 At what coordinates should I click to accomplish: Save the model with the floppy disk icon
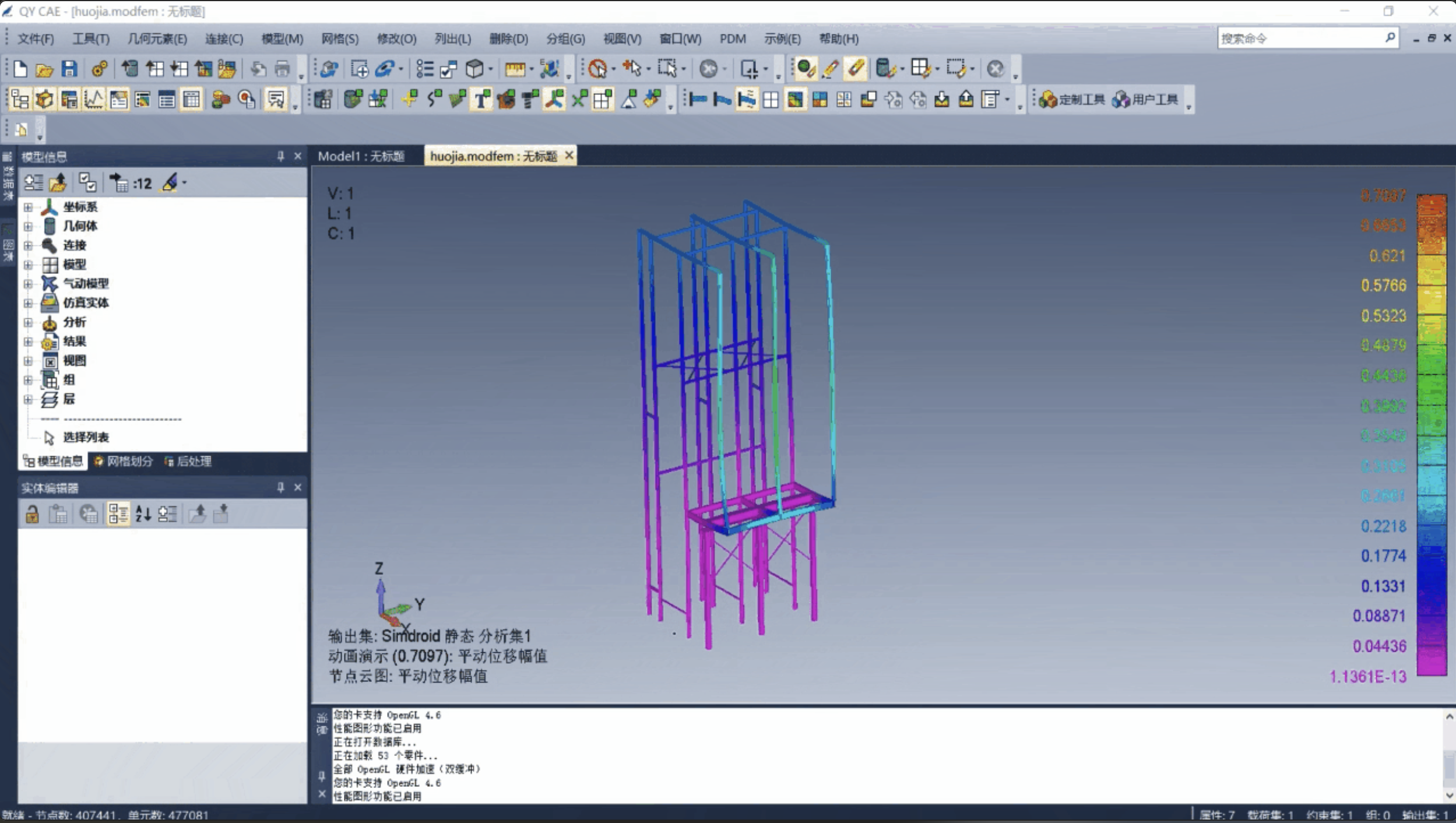[x=69, y=69]
